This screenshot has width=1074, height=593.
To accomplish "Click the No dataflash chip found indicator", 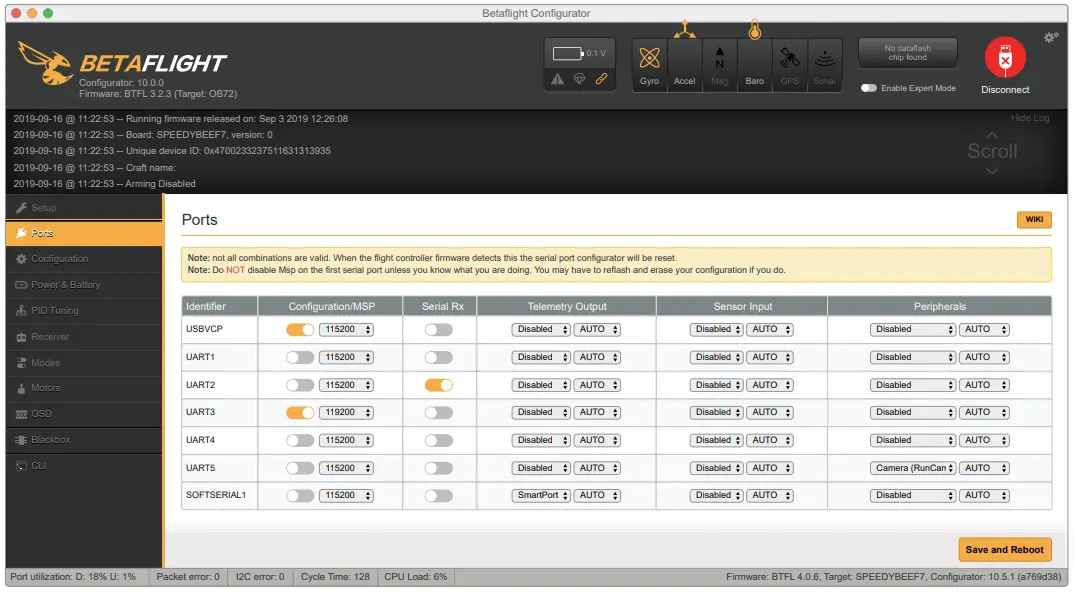I will [x=908, y=53].
